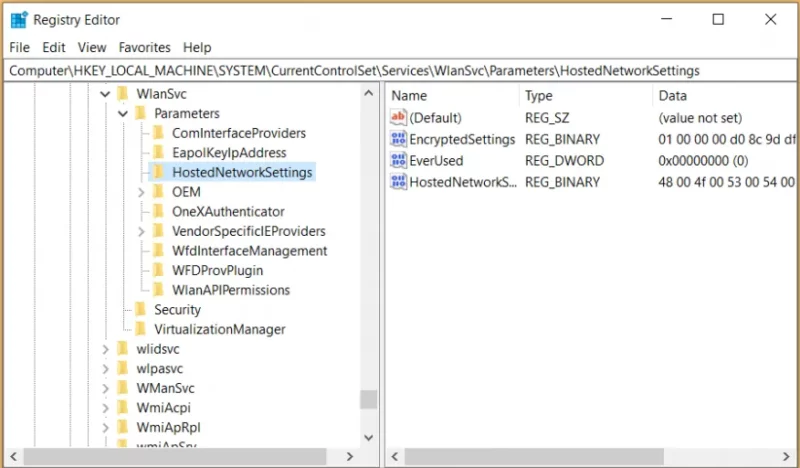Screen dimensions: 800x468
Task: Expand the VendorSpecificIEProviders key
Action: 141,231
